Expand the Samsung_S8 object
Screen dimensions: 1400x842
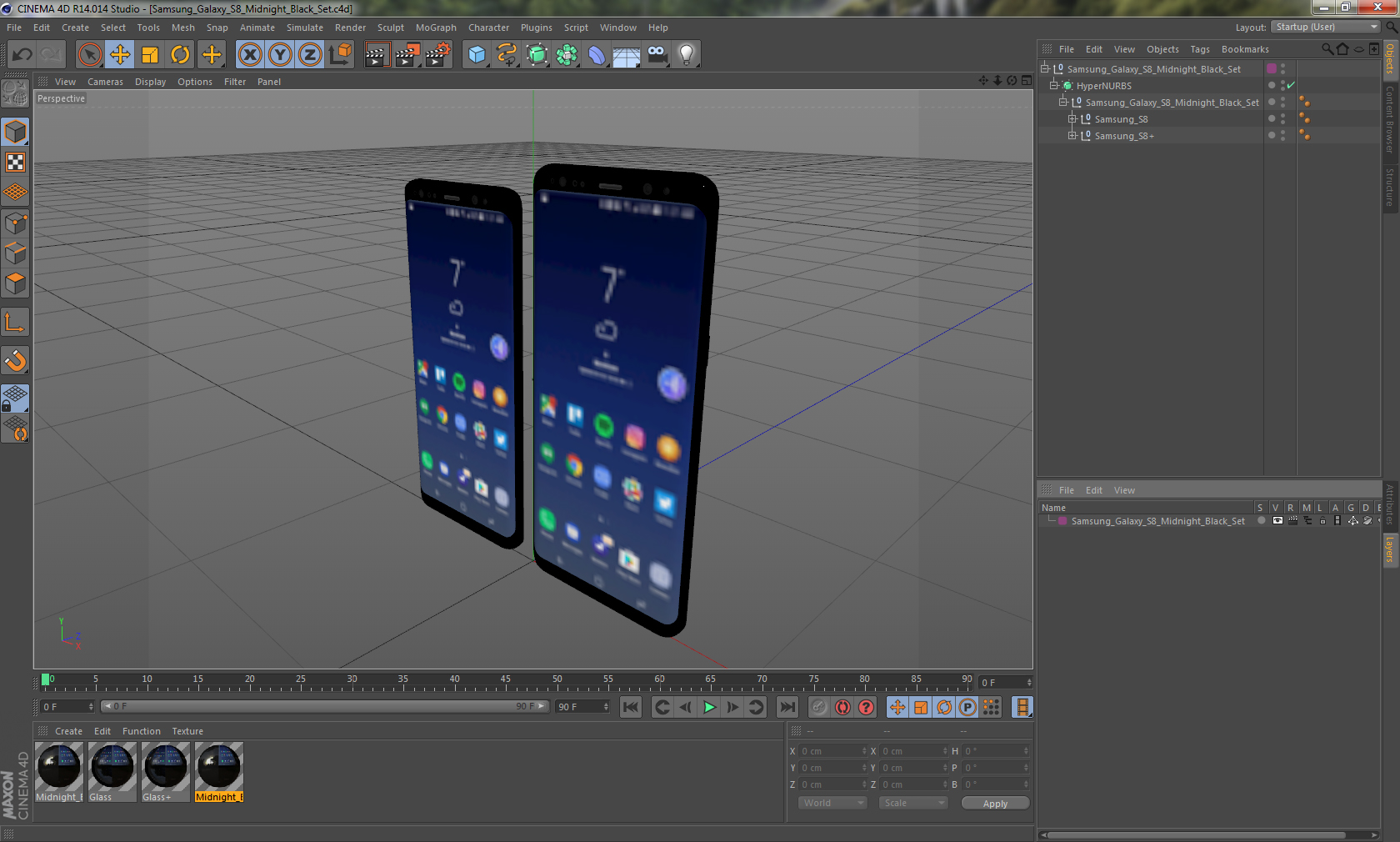coord(1072,118)
